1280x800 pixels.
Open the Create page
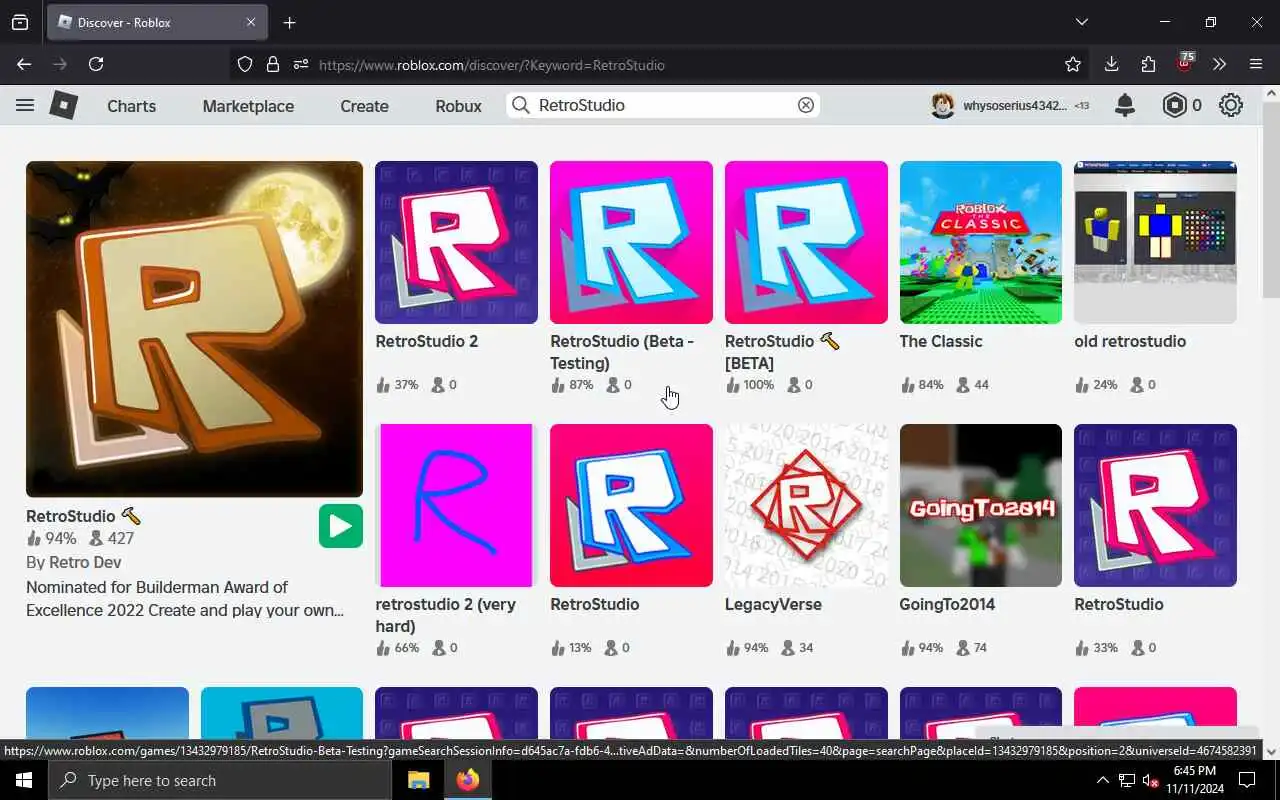pyautogui.click(x=364, y=106)
